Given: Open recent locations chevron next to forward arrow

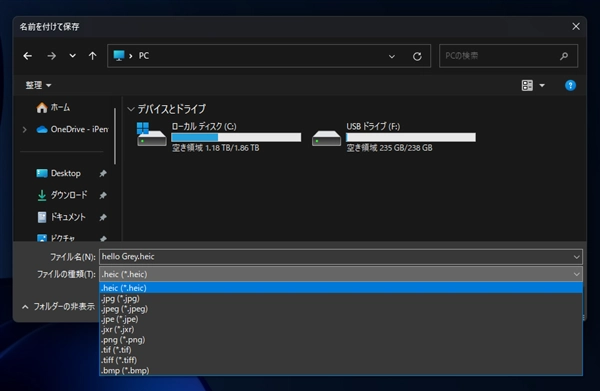Looking at the screenshot, I should point(72,56).
